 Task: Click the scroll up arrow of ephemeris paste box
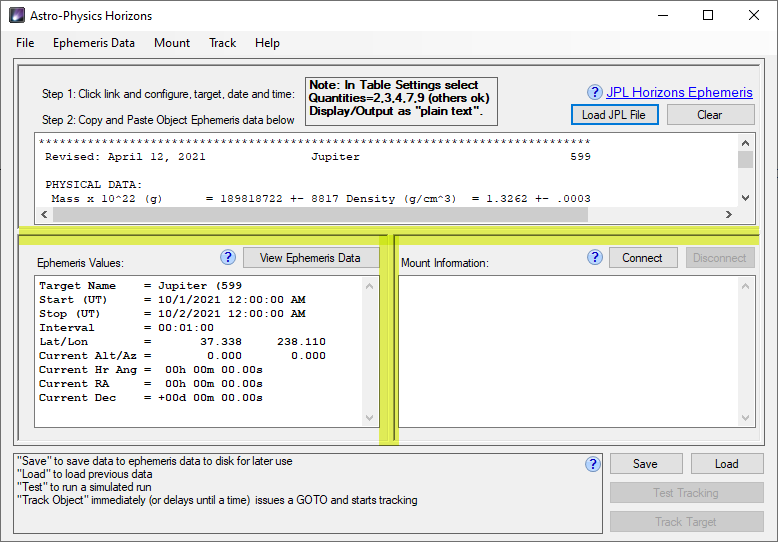coord(745,143)
